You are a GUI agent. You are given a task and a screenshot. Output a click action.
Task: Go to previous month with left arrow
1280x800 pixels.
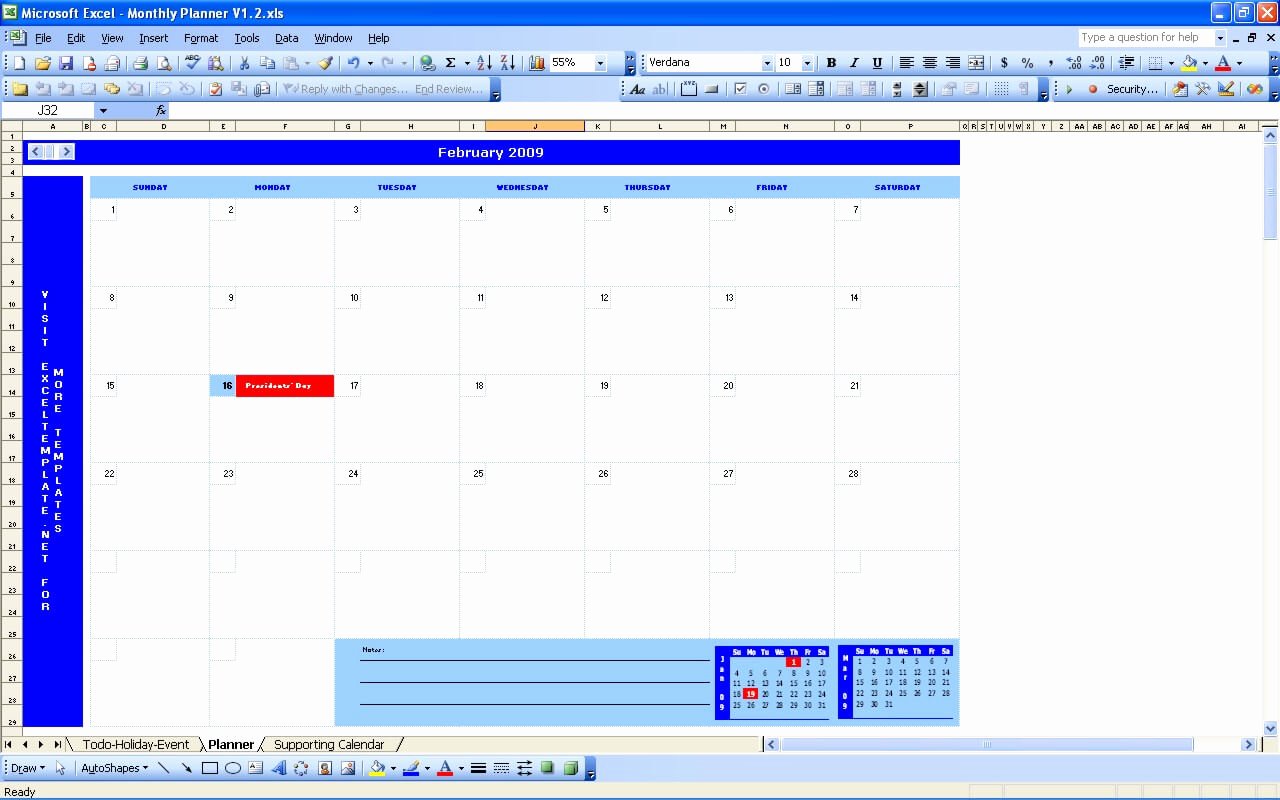tap(36, 152)
